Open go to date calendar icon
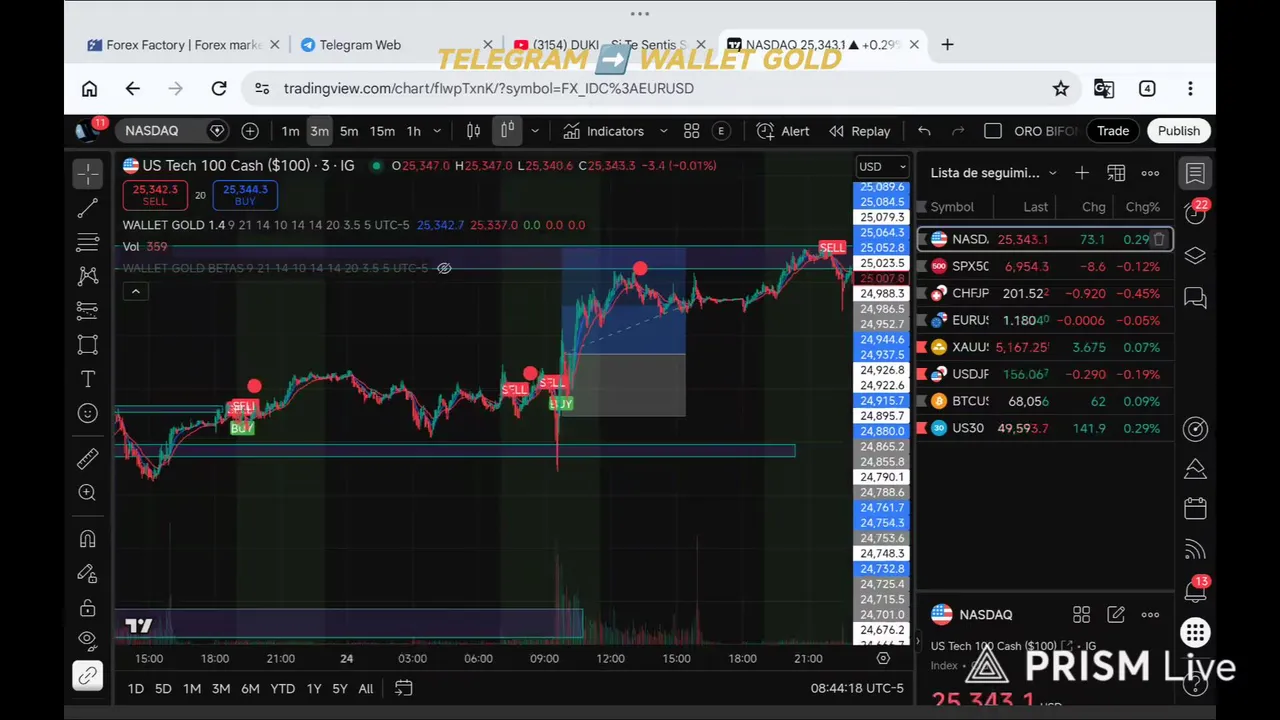This screenshot has height=720, width=1280. (x=403, y=688)
